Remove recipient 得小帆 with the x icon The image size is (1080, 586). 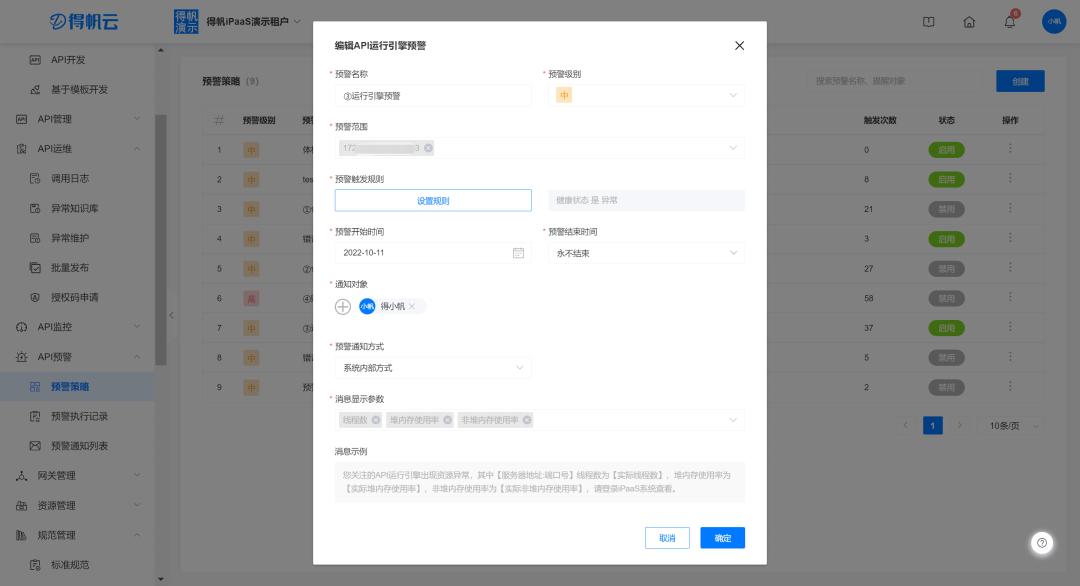(x=412, y=307)
